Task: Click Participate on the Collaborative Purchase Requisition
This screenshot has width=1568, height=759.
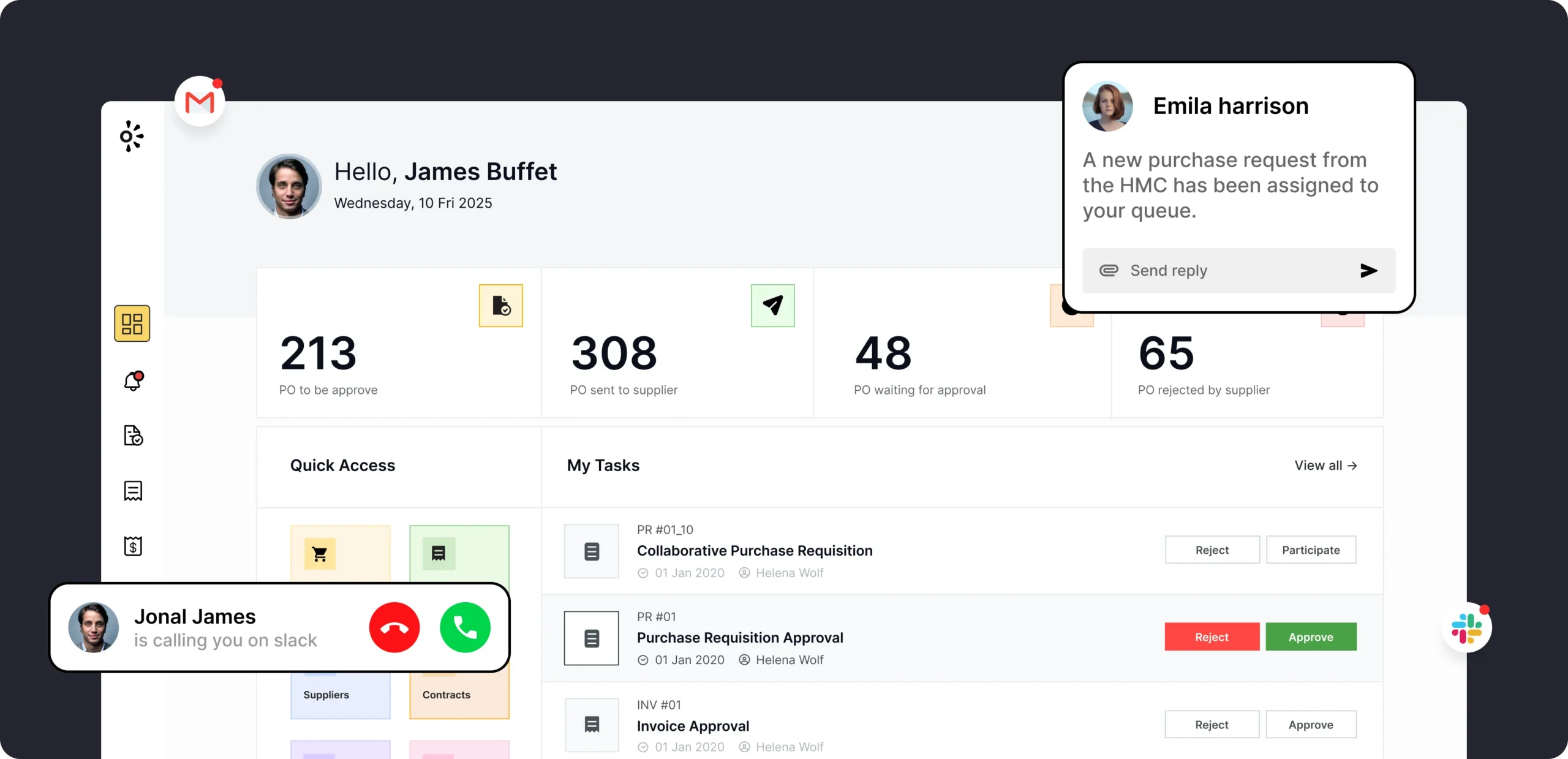Action: pyautogui.click(x=1311, y=550)
